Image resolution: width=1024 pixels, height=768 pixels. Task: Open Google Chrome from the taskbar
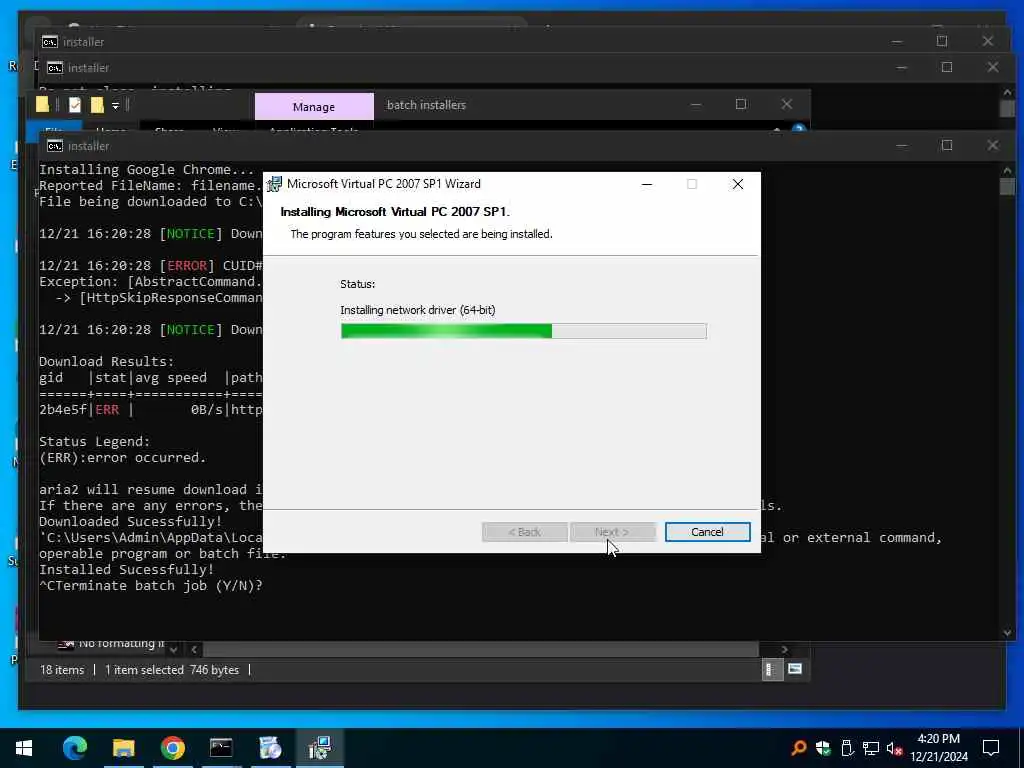tap(172, 748)
